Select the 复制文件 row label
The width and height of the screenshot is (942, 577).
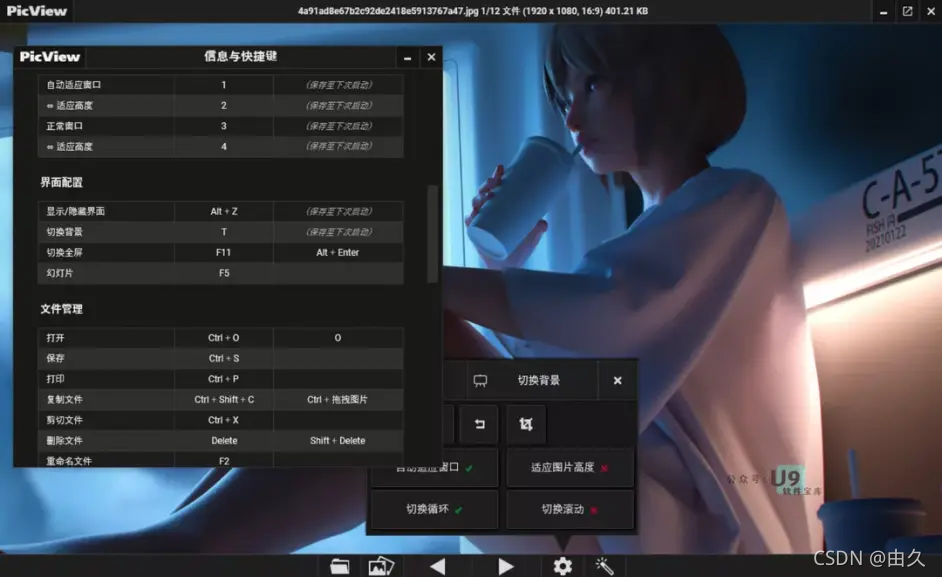pyautogui.click(x=65, y=399)
